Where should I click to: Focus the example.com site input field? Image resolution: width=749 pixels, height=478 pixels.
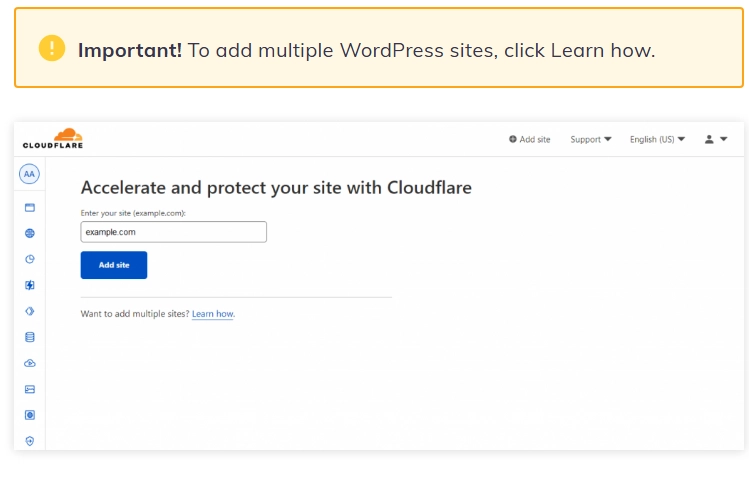[173, 232]
